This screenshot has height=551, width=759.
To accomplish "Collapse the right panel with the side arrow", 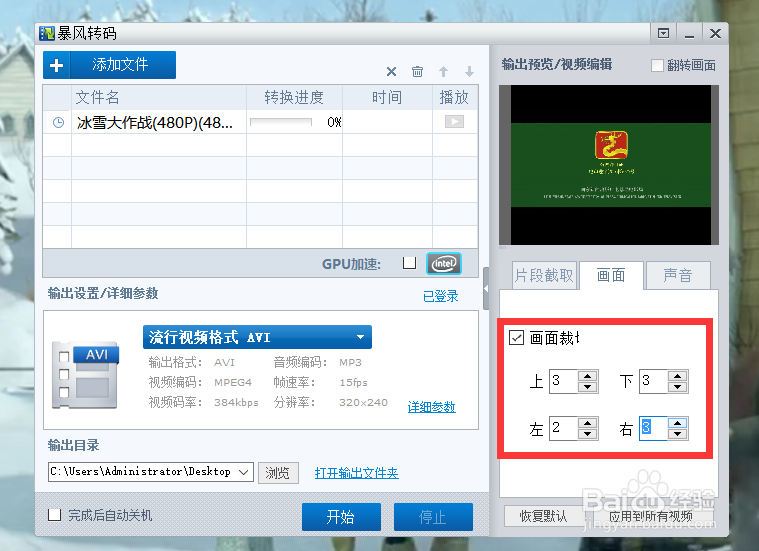I will [486, 289].
